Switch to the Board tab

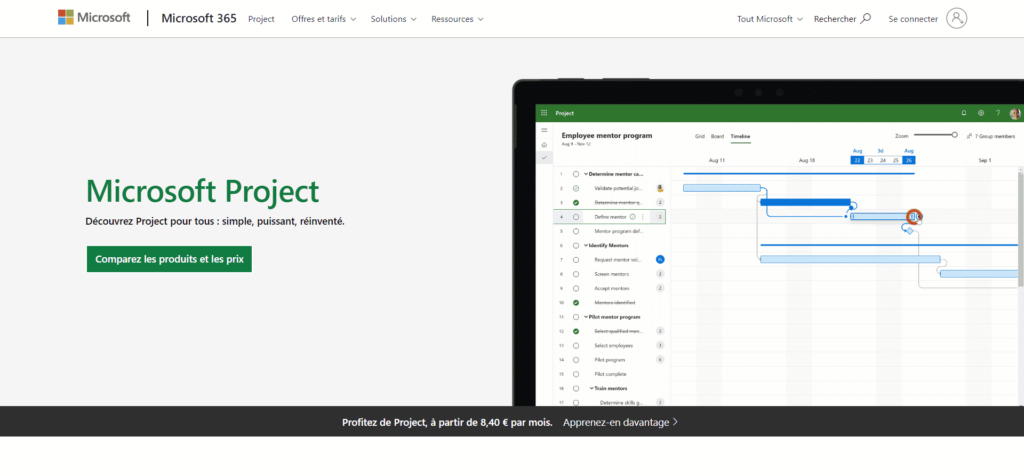717,135
